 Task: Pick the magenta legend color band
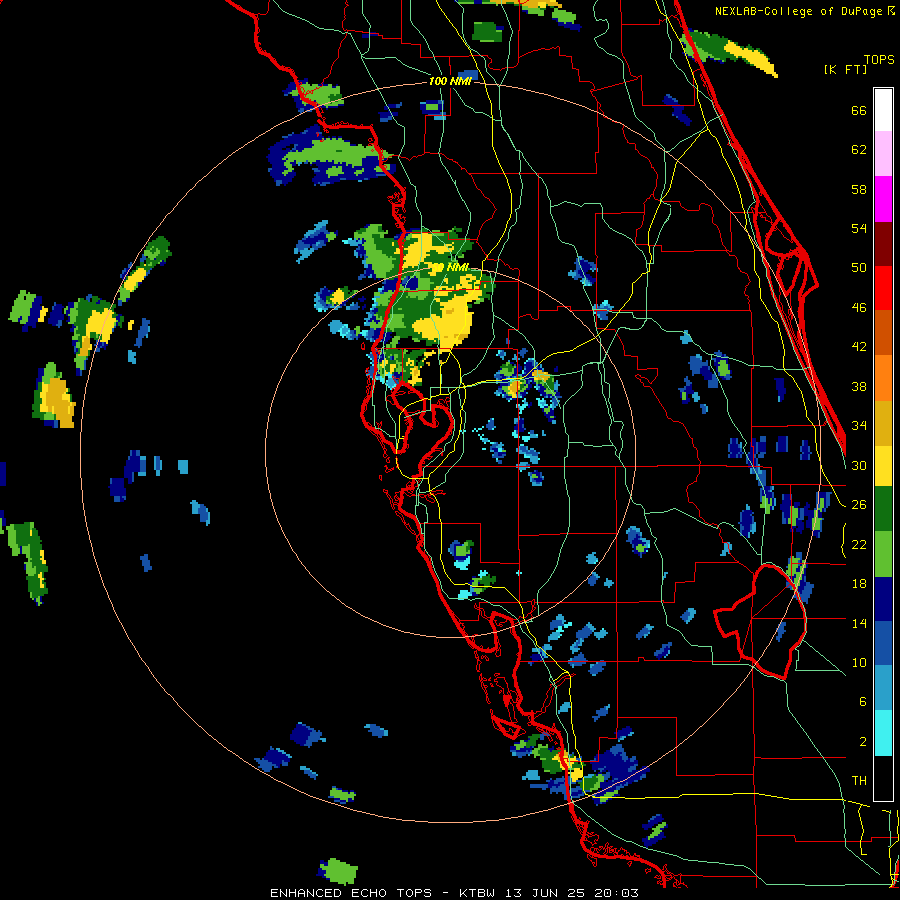pyautogui.click(x=883, y=199)
